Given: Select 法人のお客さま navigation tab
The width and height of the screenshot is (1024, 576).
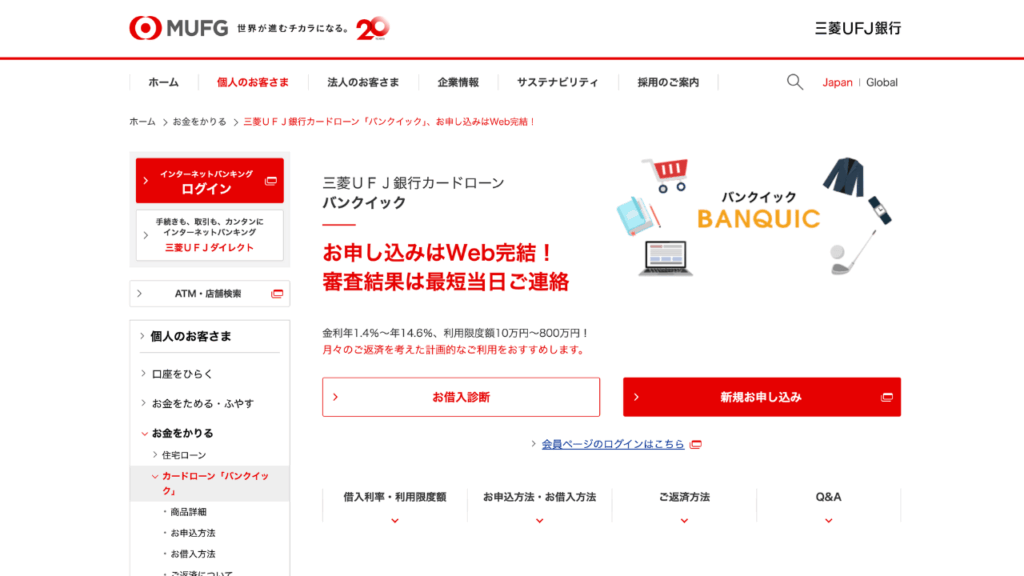Looking at the screenshot, I should [363, 82].
